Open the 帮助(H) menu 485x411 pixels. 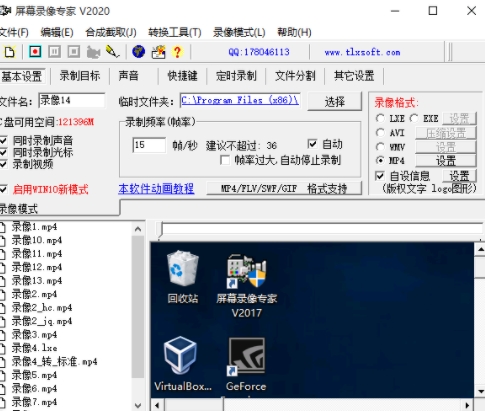point(294,32)
